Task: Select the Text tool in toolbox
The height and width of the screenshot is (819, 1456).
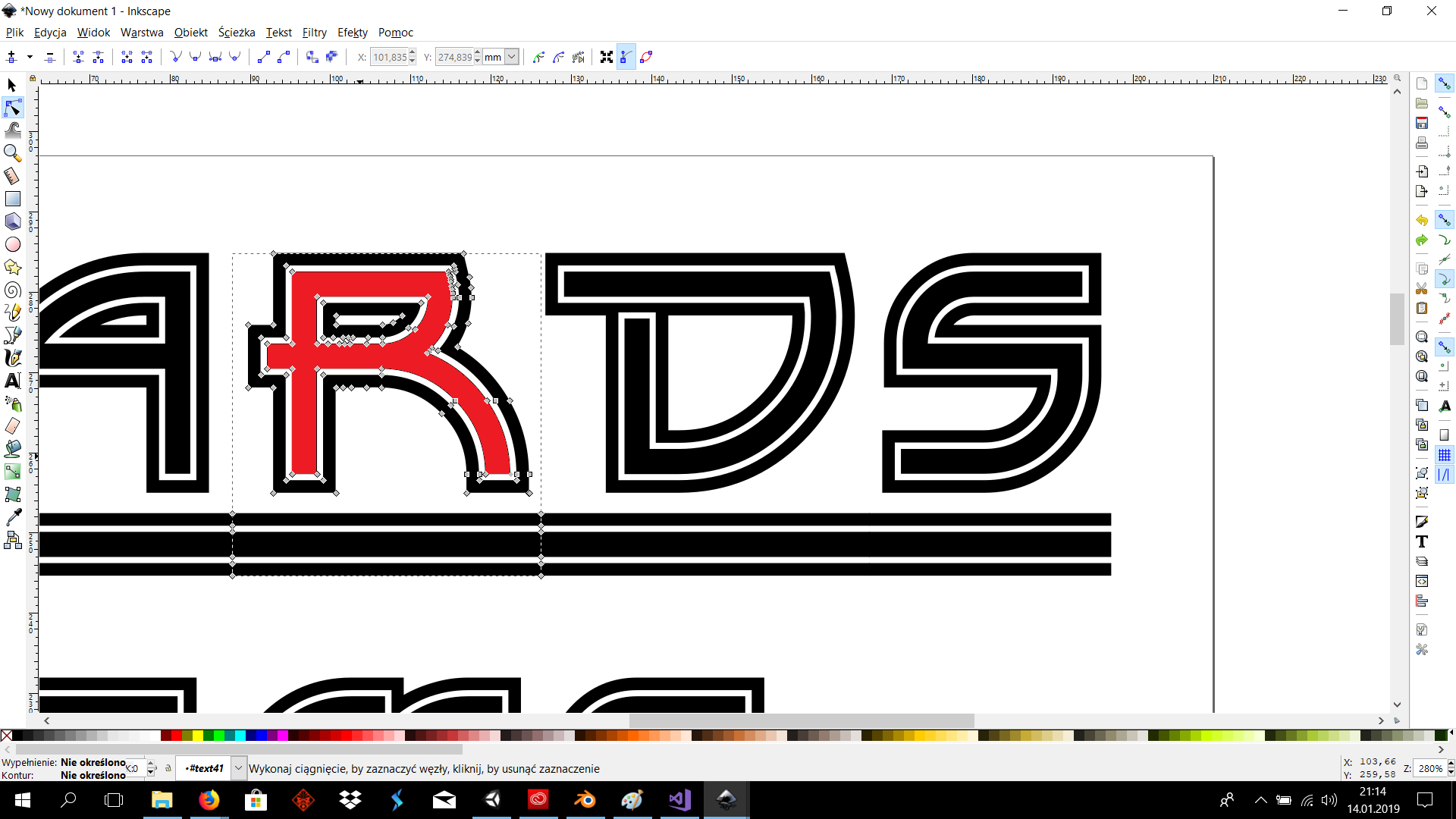Action: 12,381
